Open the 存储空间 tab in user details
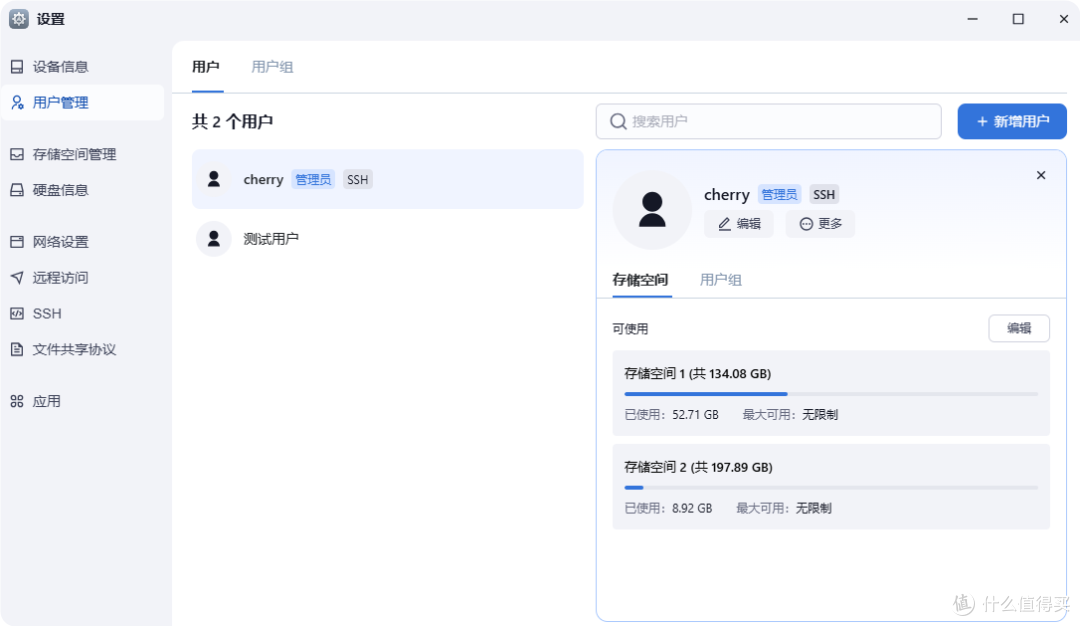The width and height of the screenshot is (1080, 626). [x=641, y=280]
